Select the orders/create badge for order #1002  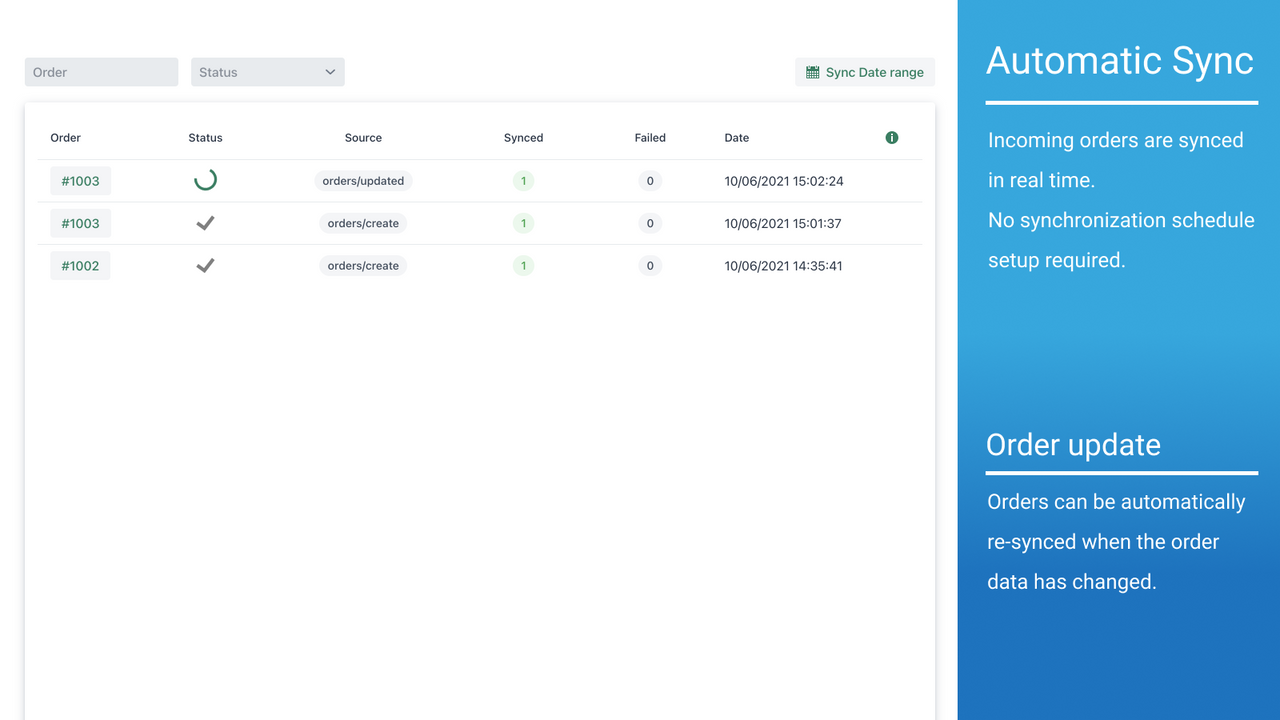coord(363,266)
